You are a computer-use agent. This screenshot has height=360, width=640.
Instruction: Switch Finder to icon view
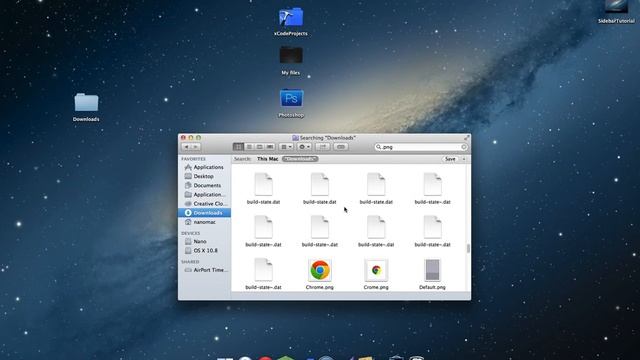point(238,147)
